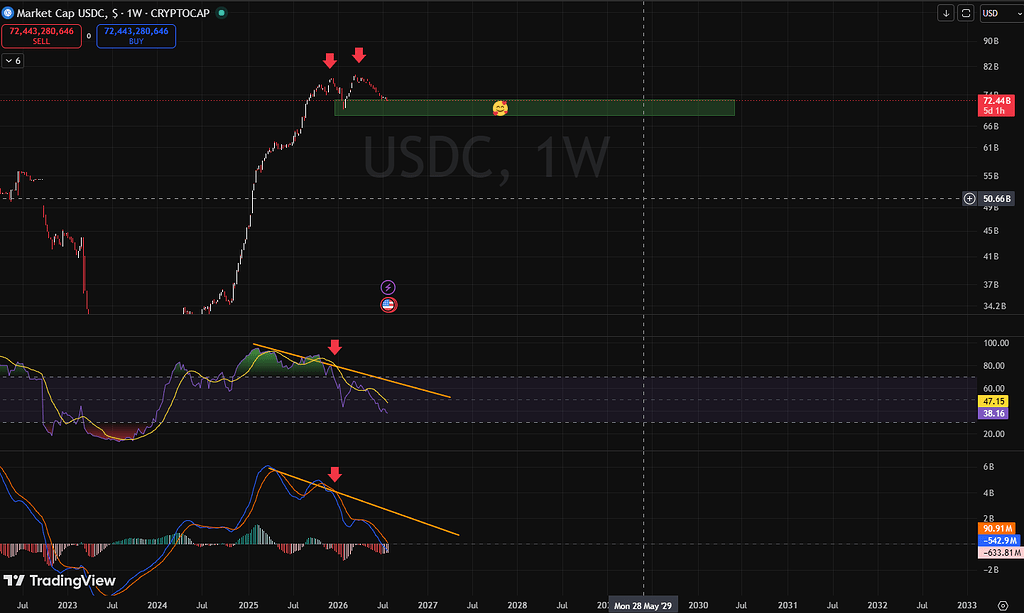The image size is (1024, 613).
Task: Click the 2030 label on time axis
Action: tap(698, 605)
